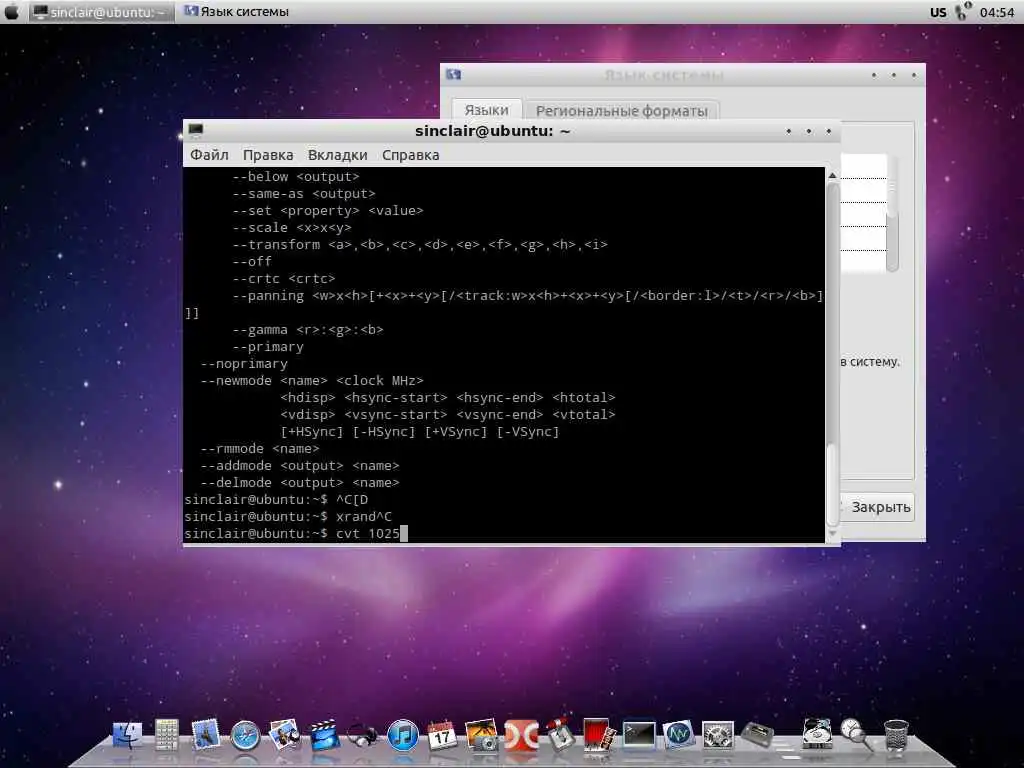Viewport: 1024px width, 768px height.
Task: Switch to Язык системы taskbar button
Action: tap(237, 12)
